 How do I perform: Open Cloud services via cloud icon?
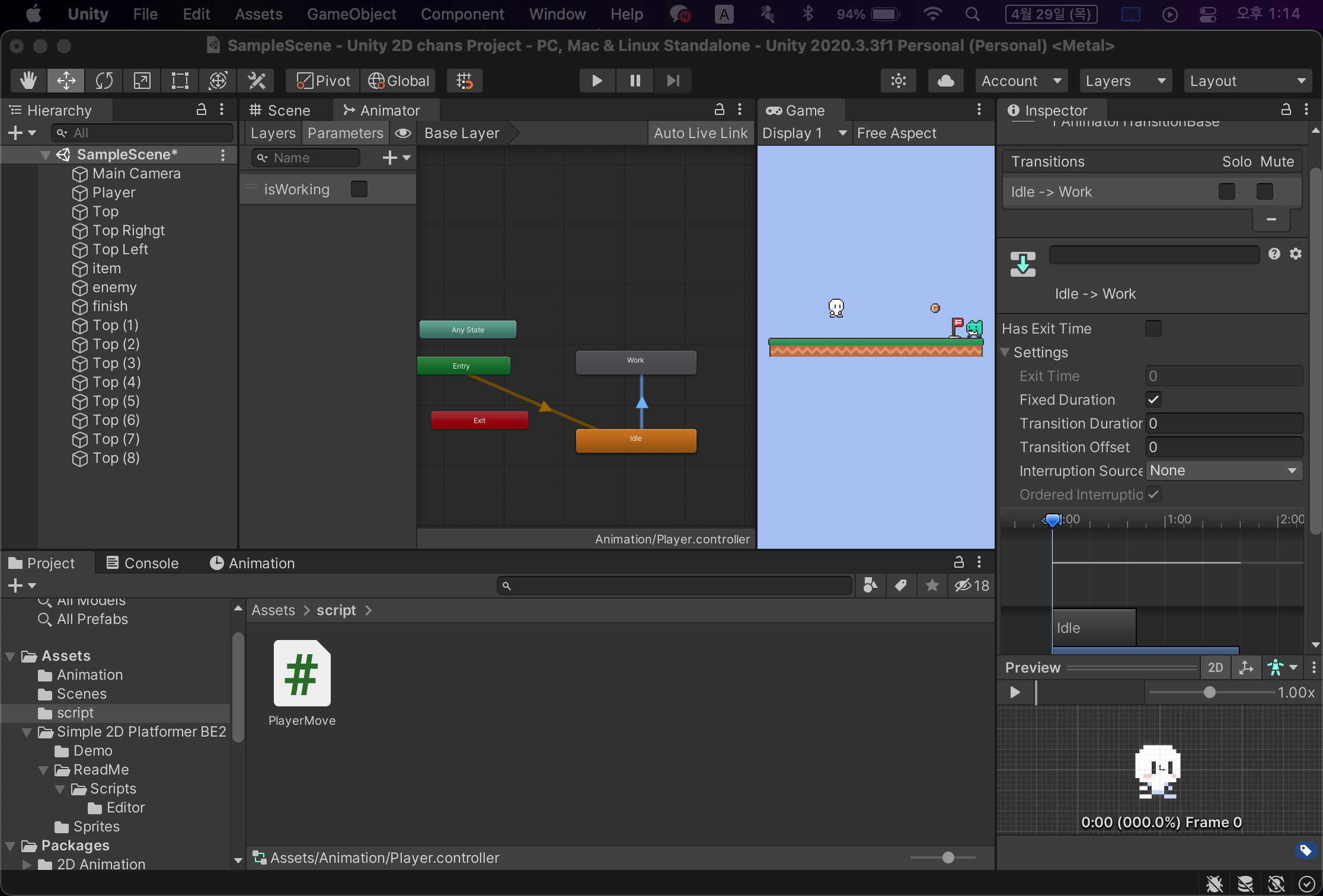click(x=945, y=81)
